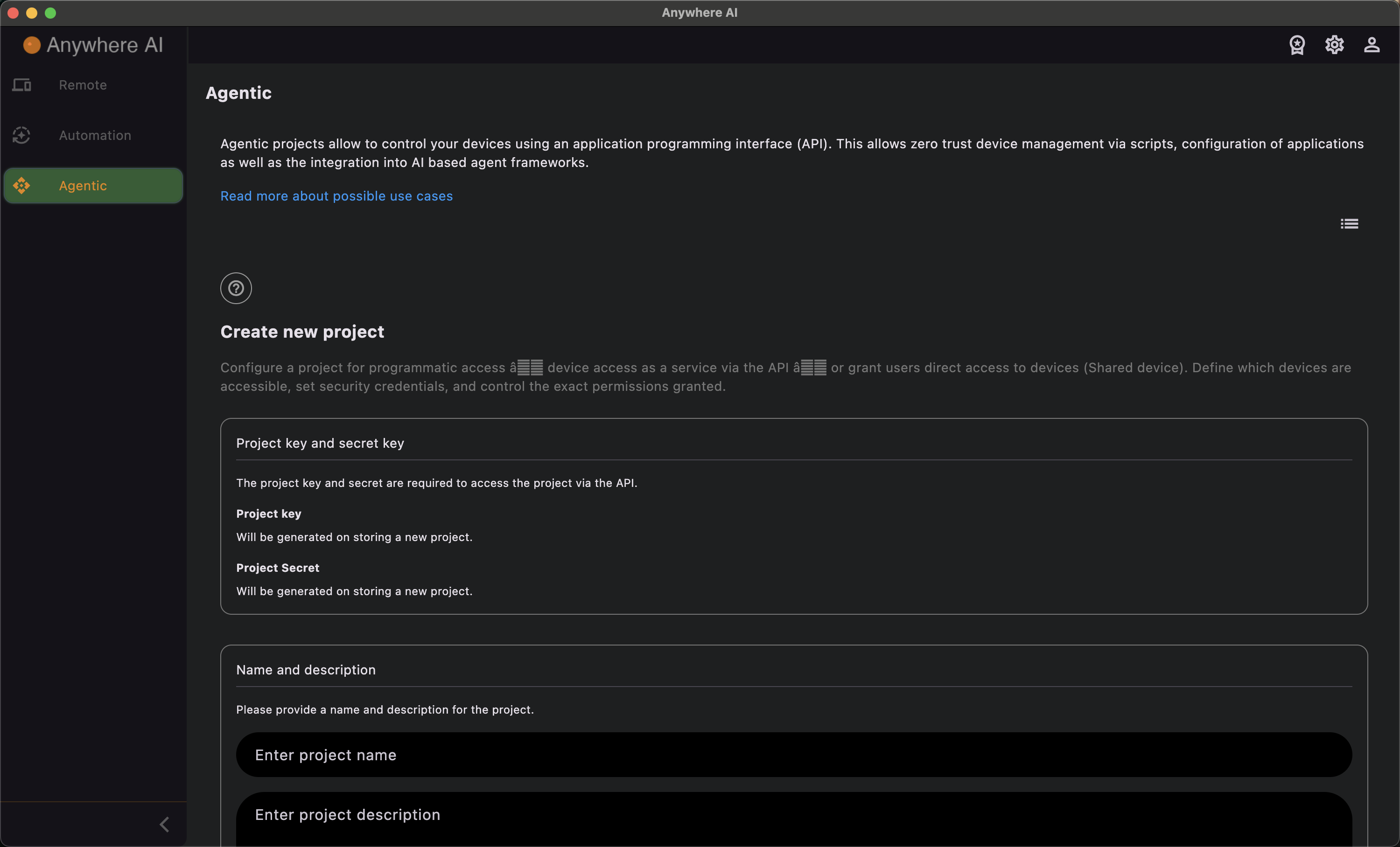This screenshot has height=847, width=1400.
Task: Click the green macOS zoom window button
Action: [50, 13]
